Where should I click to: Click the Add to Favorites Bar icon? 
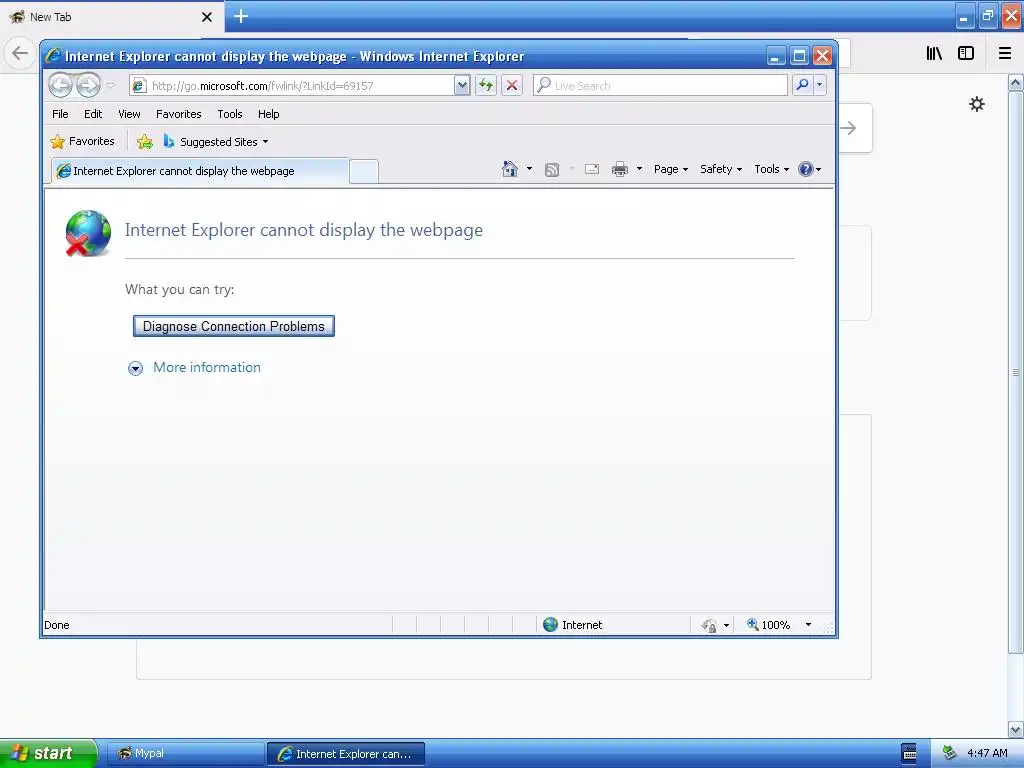point(145,141)
